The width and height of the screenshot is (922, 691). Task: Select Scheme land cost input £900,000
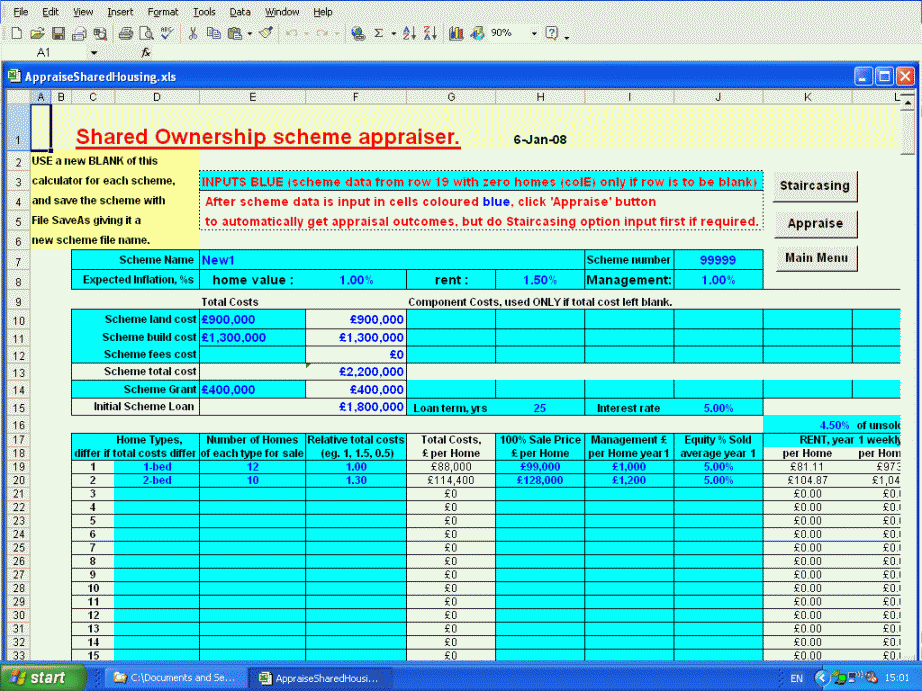click(252, 319)
